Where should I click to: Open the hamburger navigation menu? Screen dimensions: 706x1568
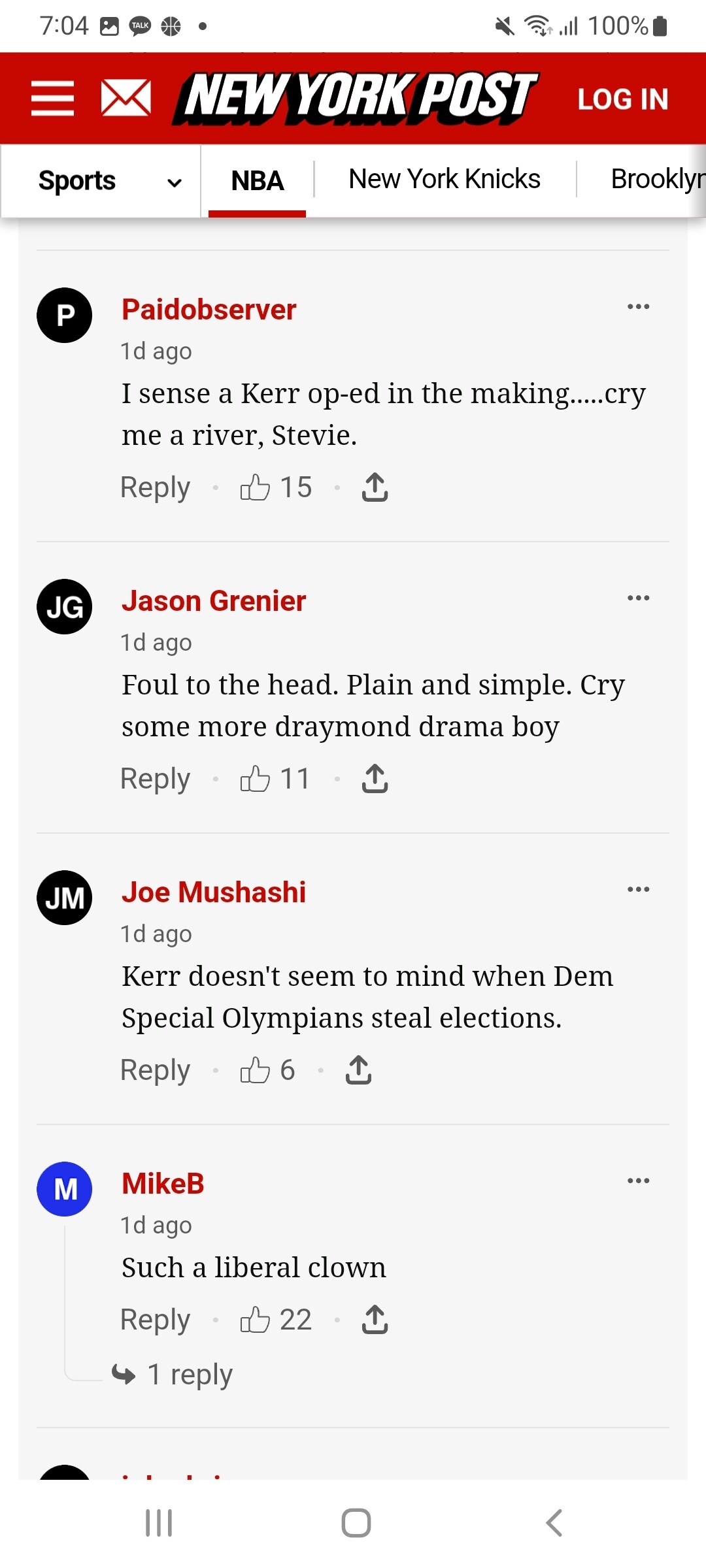52,99
